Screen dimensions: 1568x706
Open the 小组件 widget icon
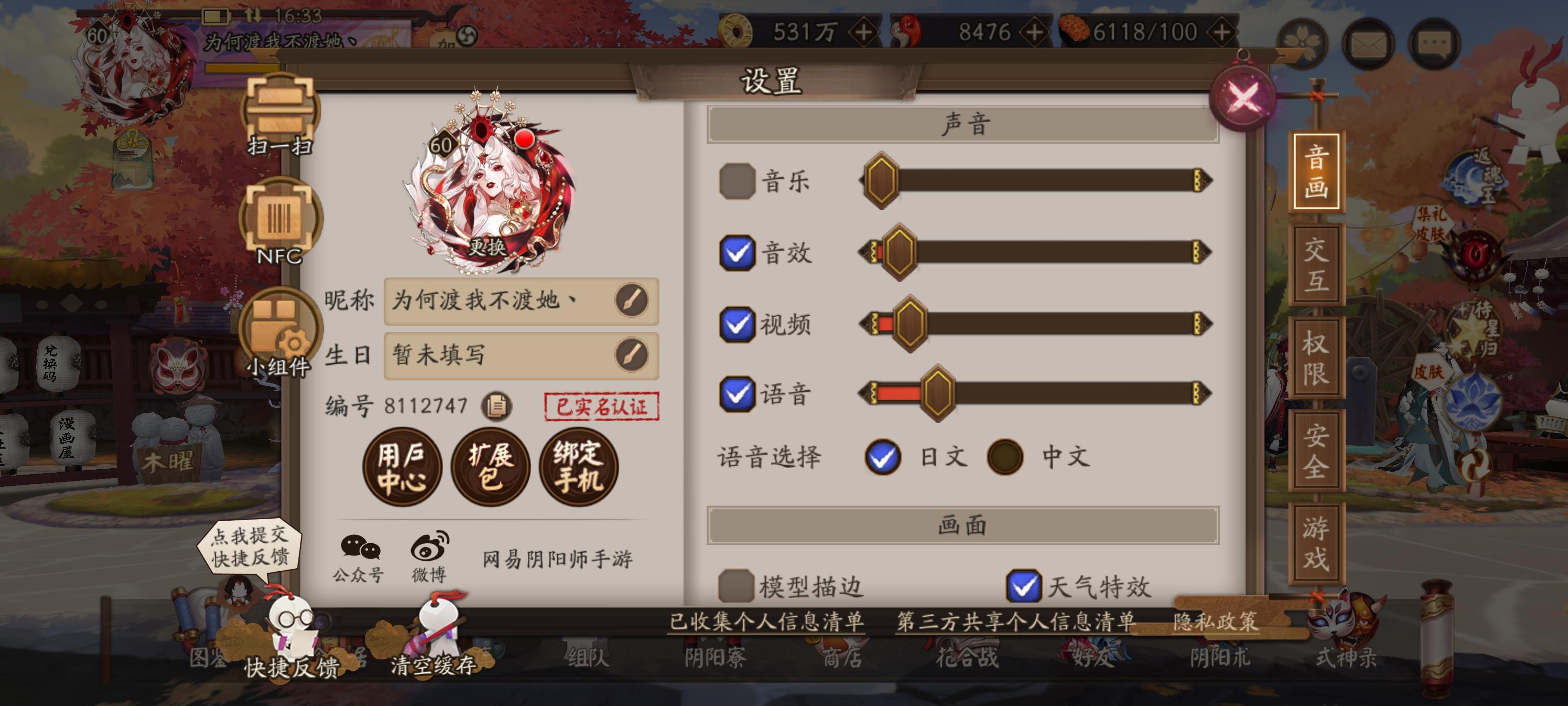tap(280, 332)
